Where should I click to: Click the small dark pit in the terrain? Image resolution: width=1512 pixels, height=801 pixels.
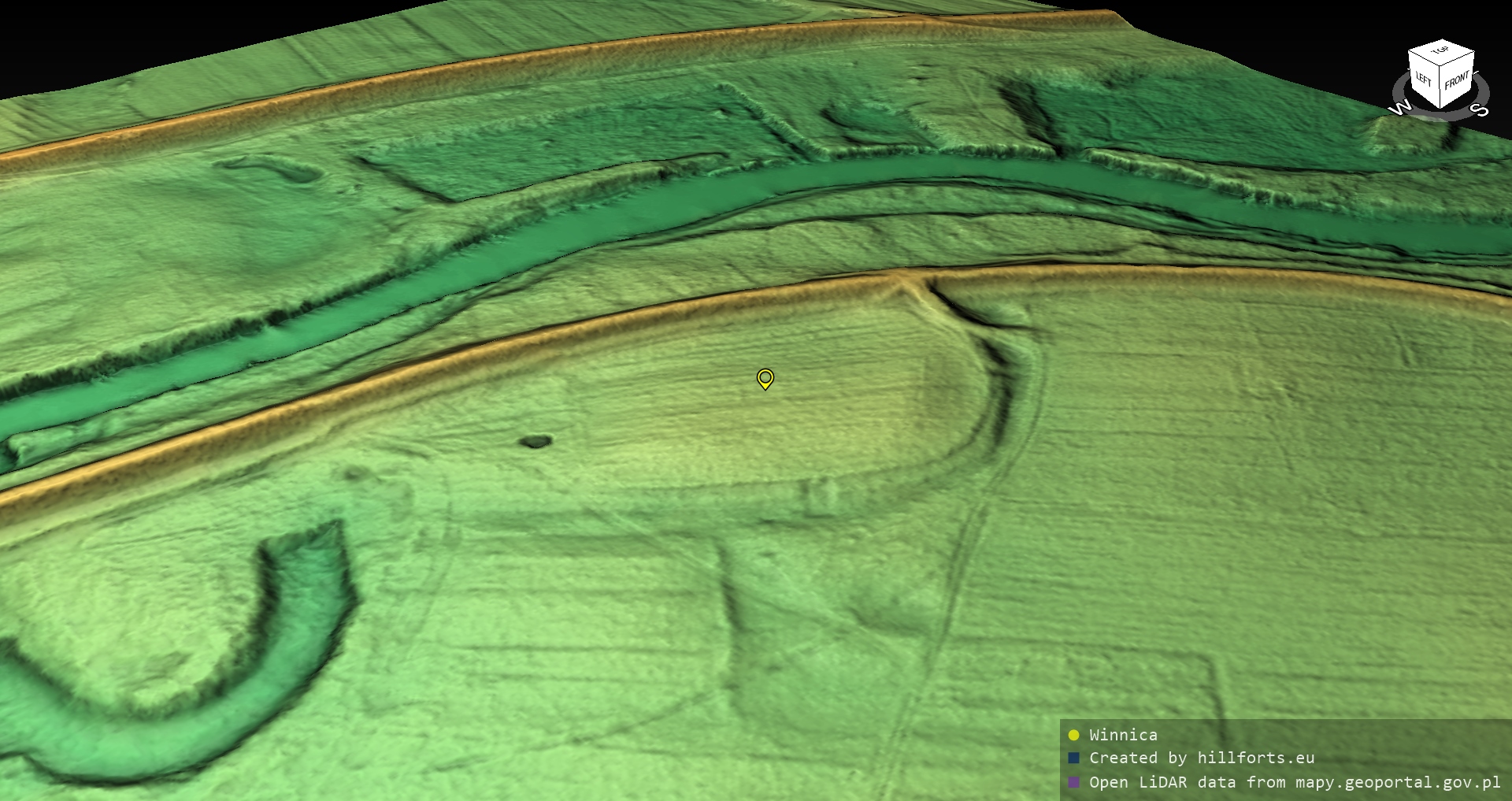tap(536, 442)
